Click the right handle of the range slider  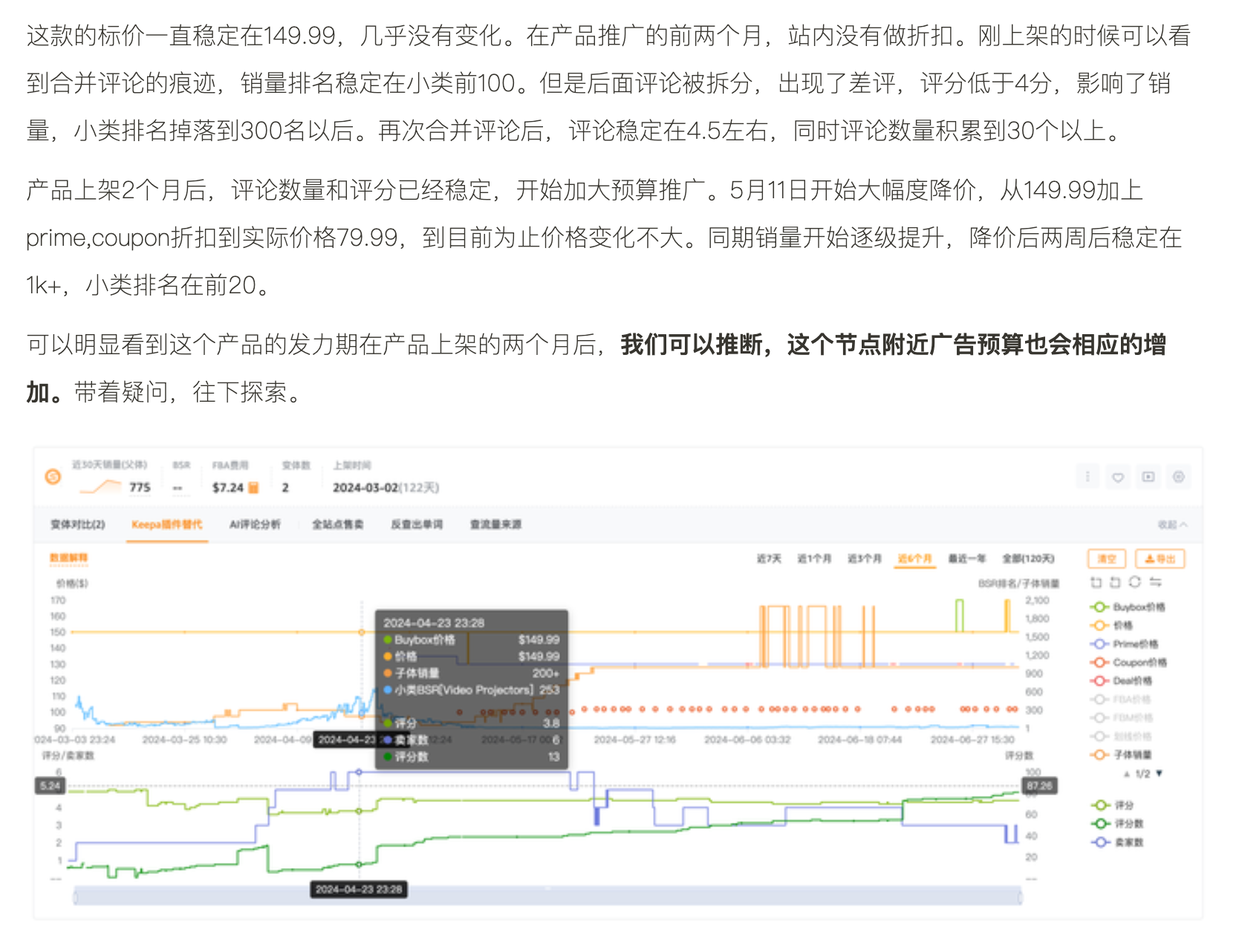click(x=1021, y=896)
